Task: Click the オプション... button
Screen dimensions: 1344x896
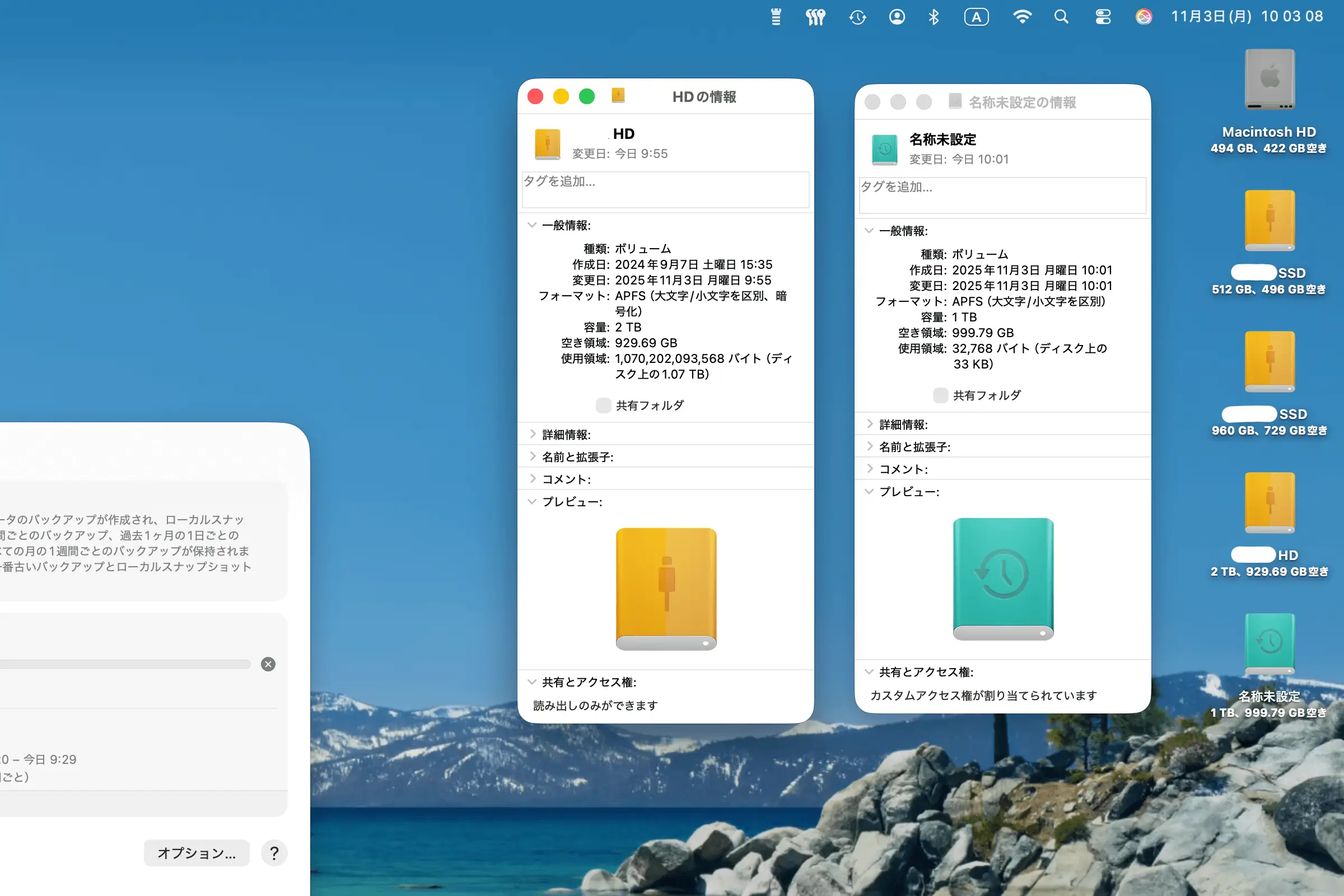Action: tap(197, 853)
